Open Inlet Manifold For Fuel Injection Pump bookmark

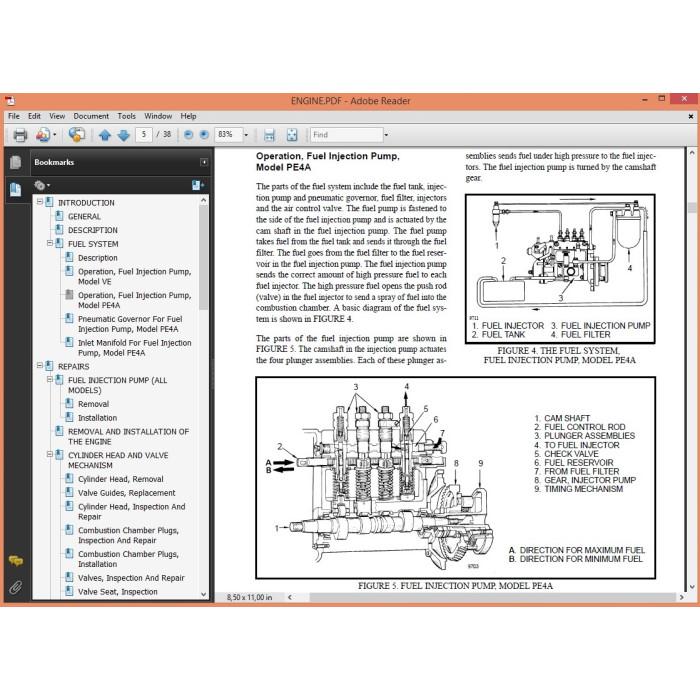point(134,348)
